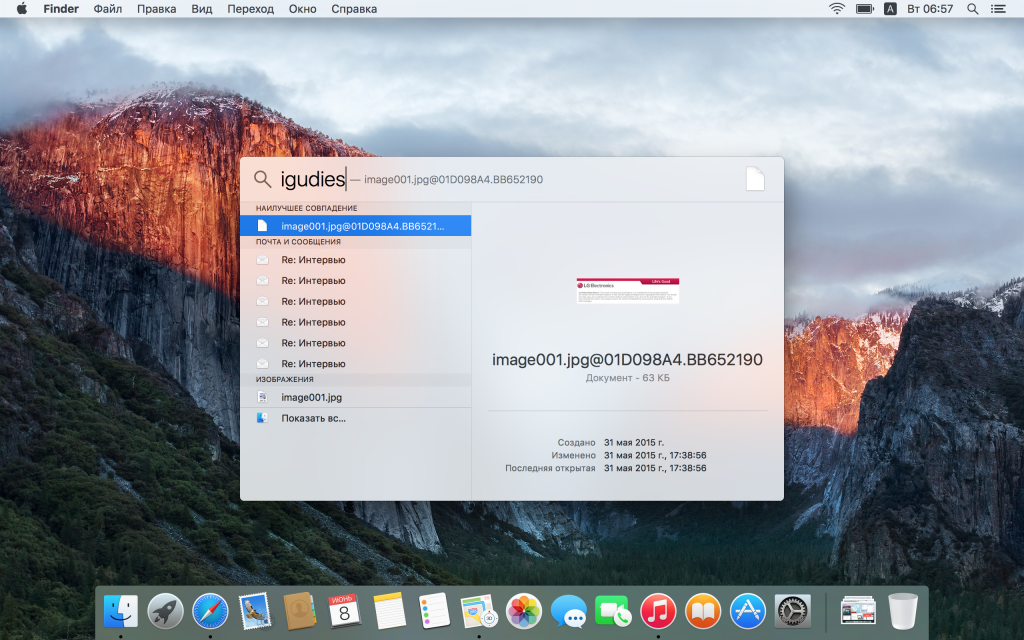The width and height of the screenshot is (1024, 640).
Task: Launch Safari from the Dock
Action: coord(210,610)
